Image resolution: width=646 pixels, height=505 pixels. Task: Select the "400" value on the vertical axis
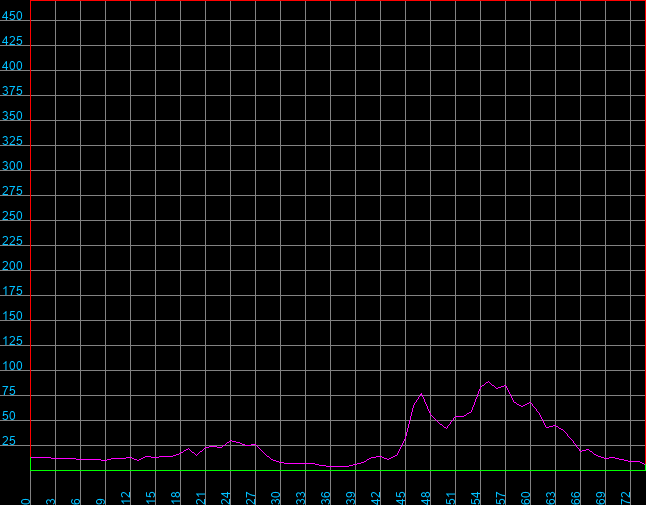tap(12, 66)
